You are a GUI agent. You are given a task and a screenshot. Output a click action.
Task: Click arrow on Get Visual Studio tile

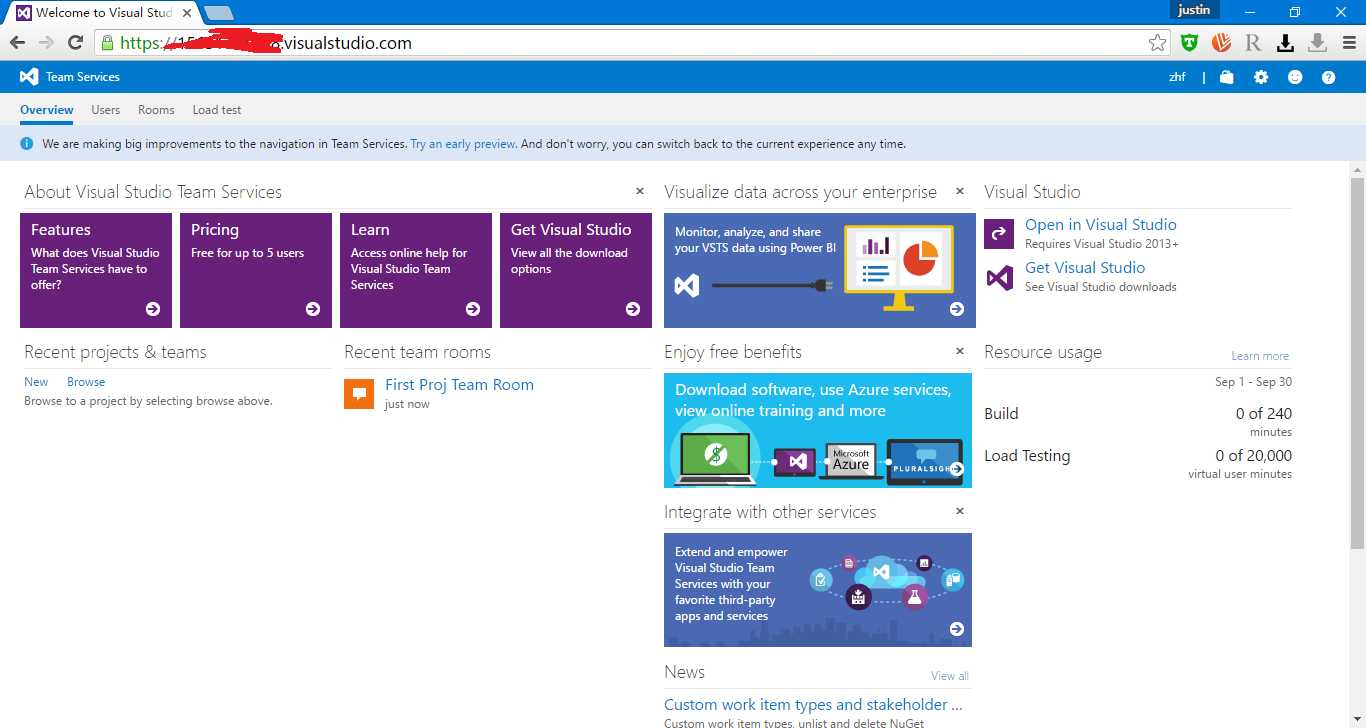pyautogui.click(x=633, y=309)
